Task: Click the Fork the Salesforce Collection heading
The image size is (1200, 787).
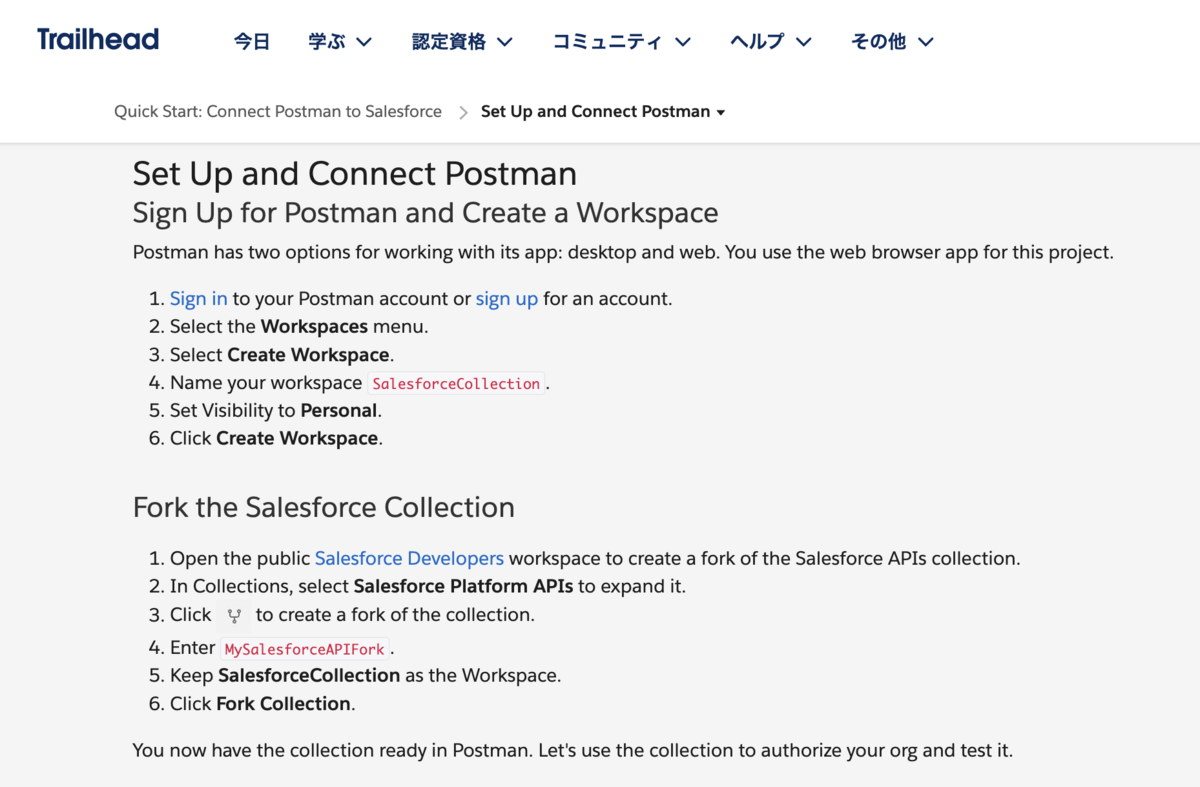Action: [323, 508]
